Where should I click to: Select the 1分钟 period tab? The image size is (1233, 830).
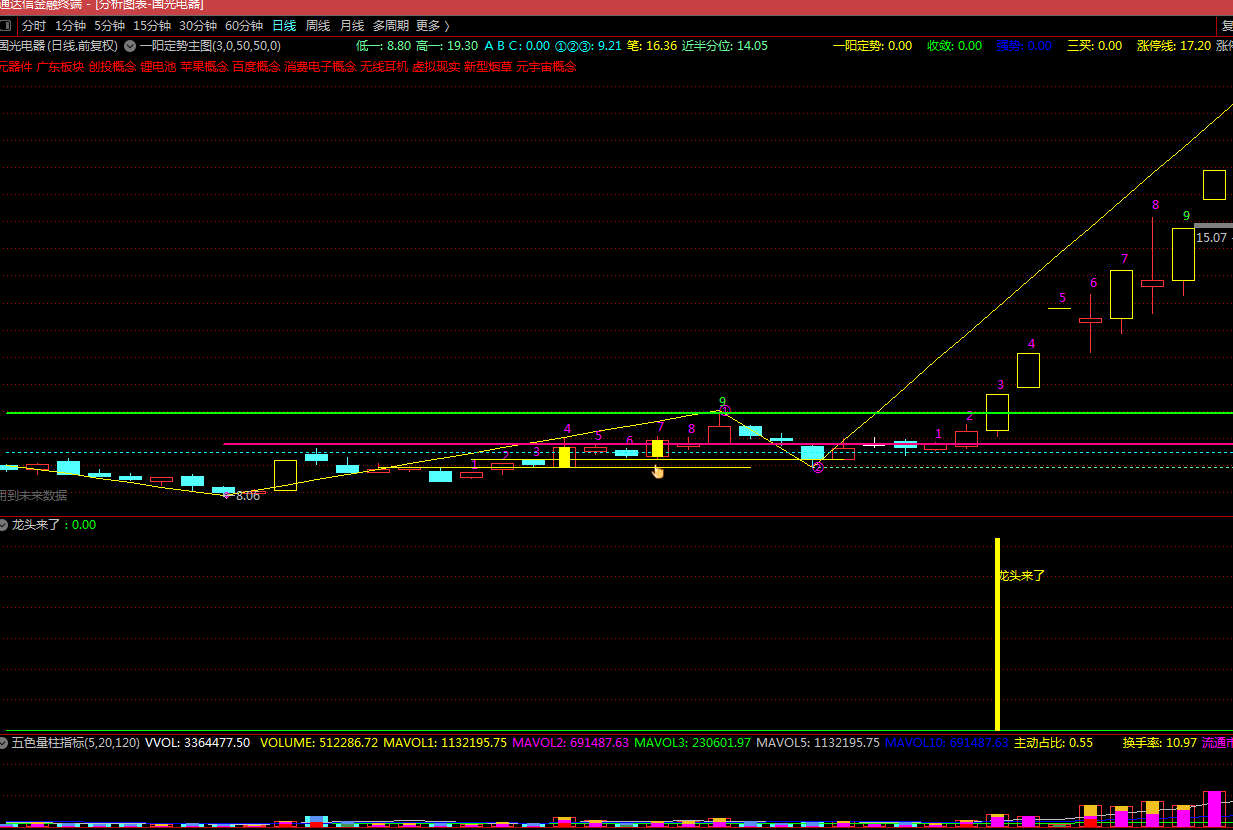70,26
